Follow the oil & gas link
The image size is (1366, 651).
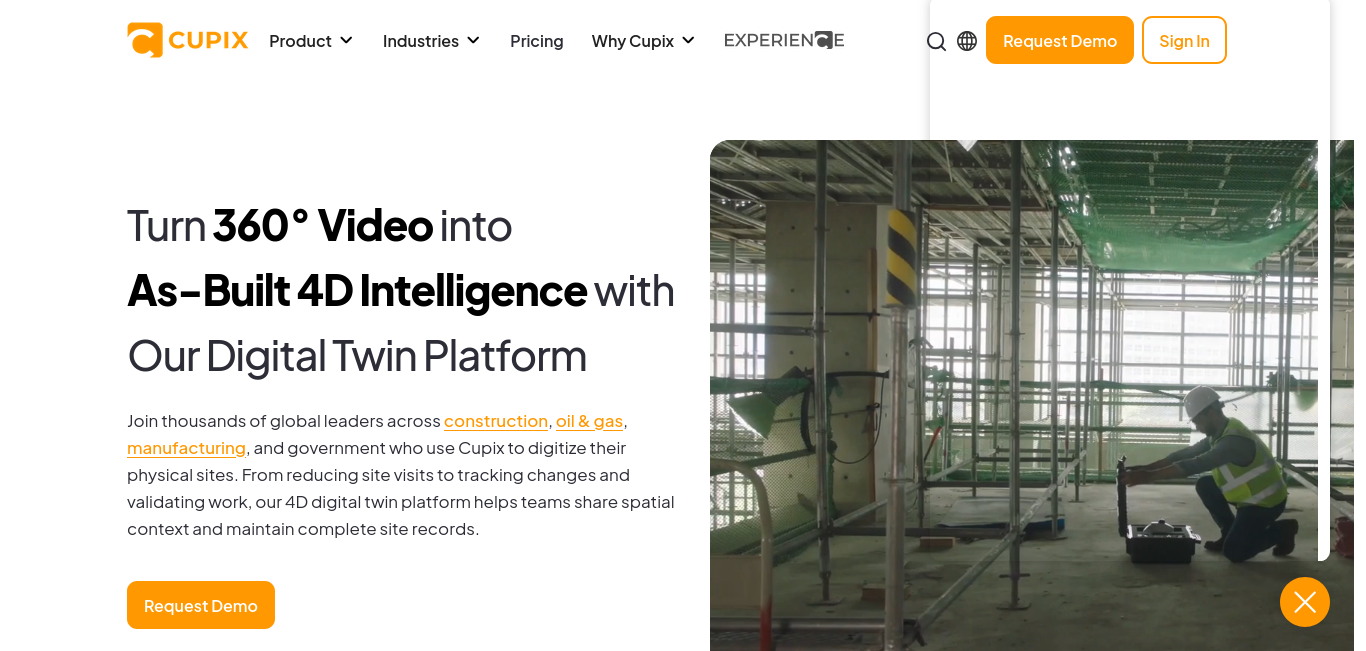pyautogui.click(x=589, y=421)
